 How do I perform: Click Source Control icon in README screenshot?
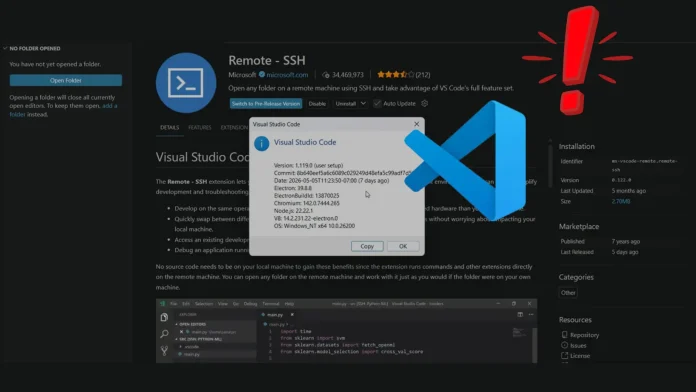click(164, 350)
